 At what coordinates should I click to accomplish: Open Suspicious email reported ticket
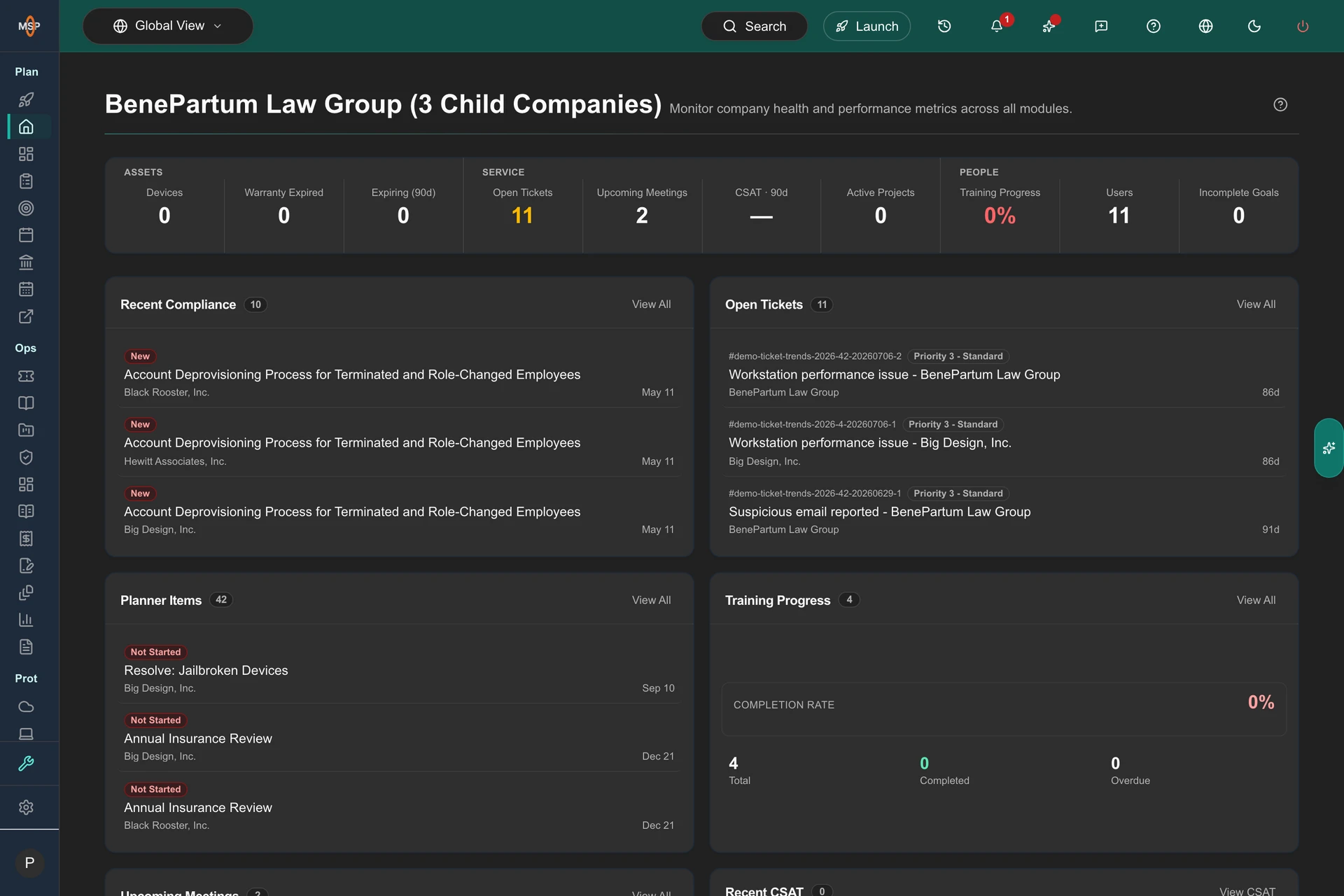[1004, 511]
